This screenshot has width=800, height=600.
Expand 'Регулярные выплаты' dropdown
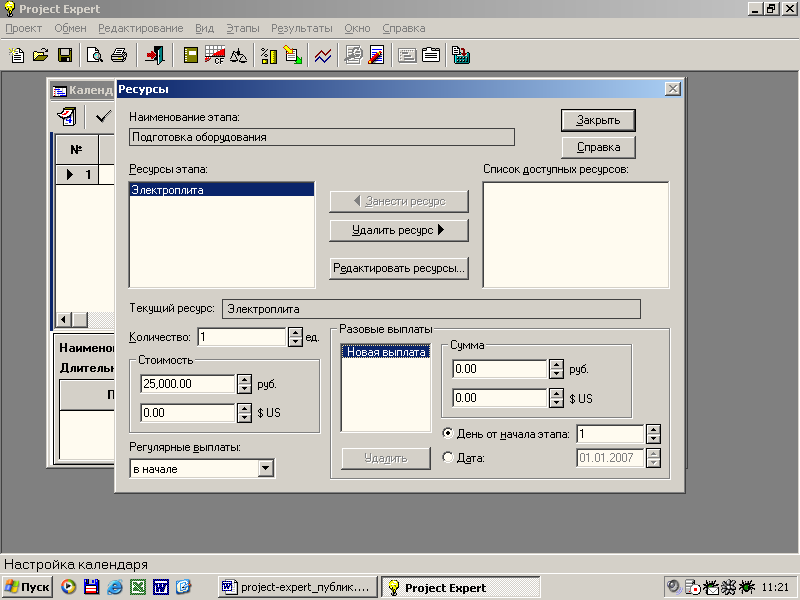265,468
